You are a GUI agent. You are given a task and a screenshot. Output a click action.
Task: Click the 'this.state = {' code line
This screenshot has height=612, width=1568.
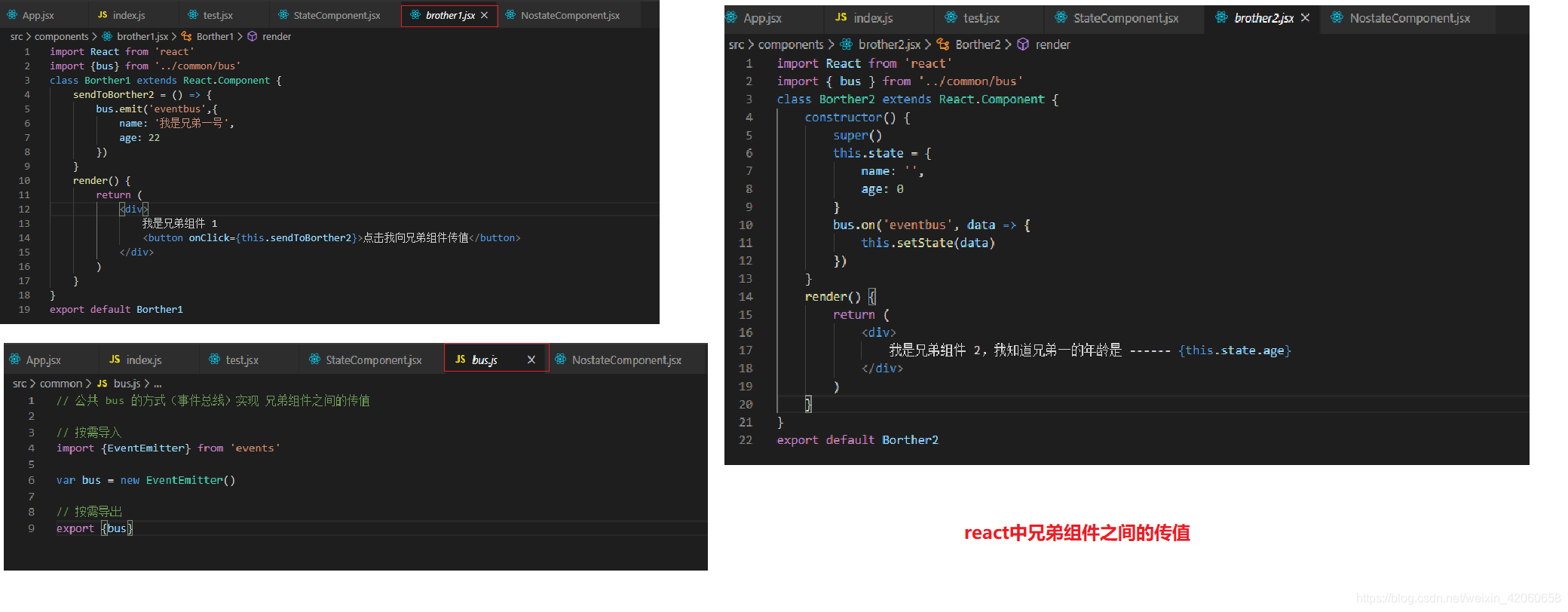pos(882,153)
